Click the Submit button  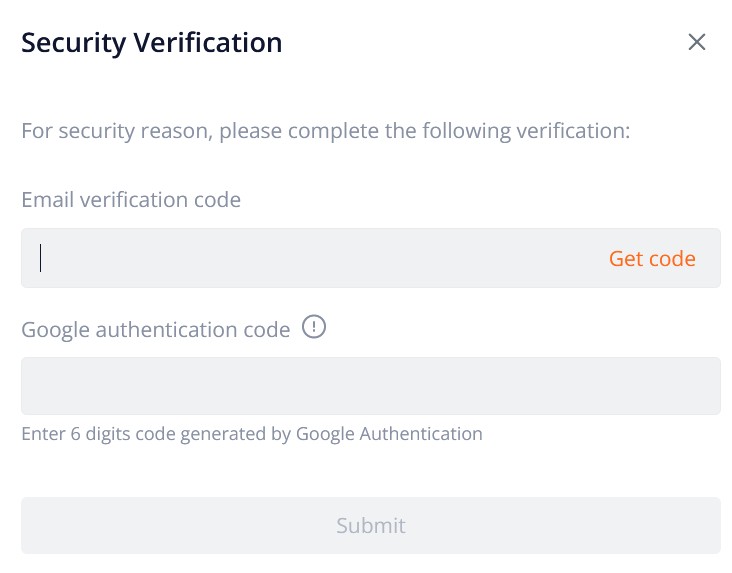[x=371, y=525]
